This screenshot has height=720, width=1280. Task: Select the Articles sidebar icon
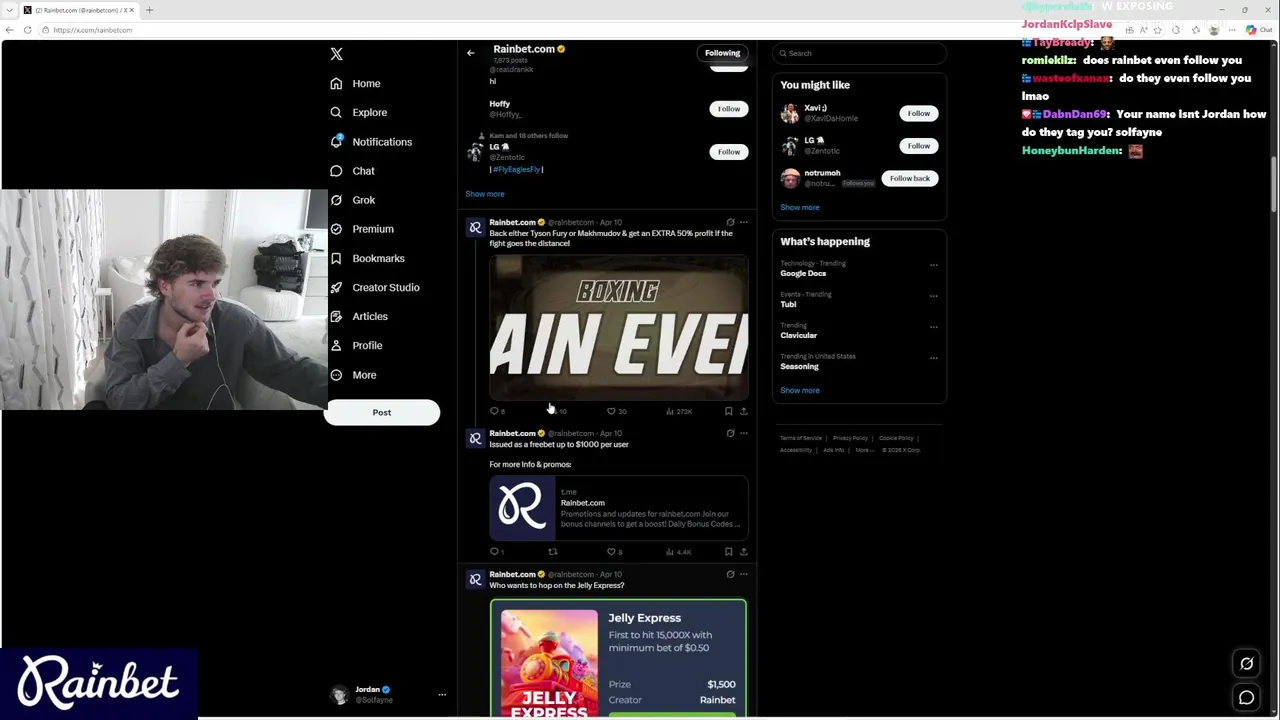pos(336,316)
